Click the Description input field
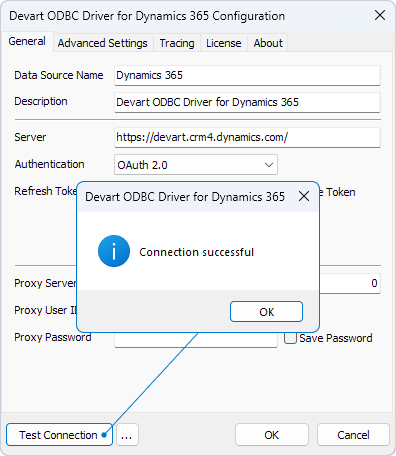Screen dimensions: 396x456 [247, 102]
